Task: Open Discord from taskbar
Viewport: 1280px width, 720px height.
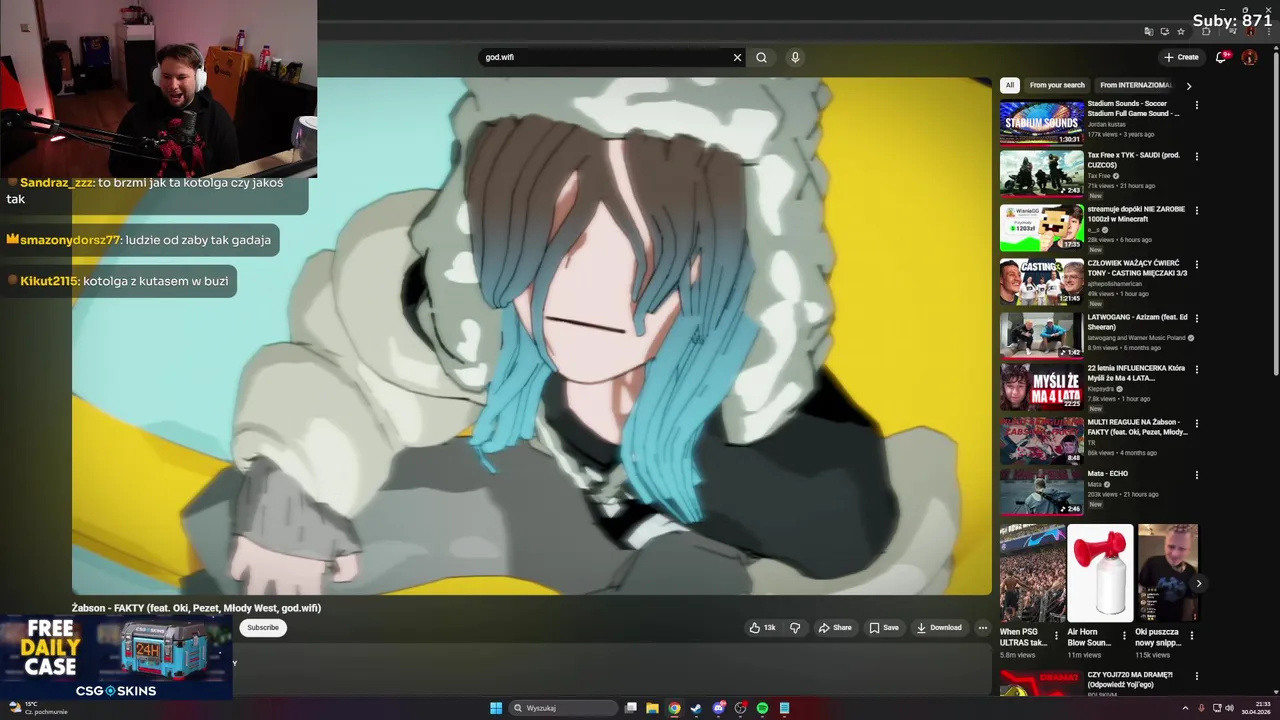Action: tap(718, 708)
